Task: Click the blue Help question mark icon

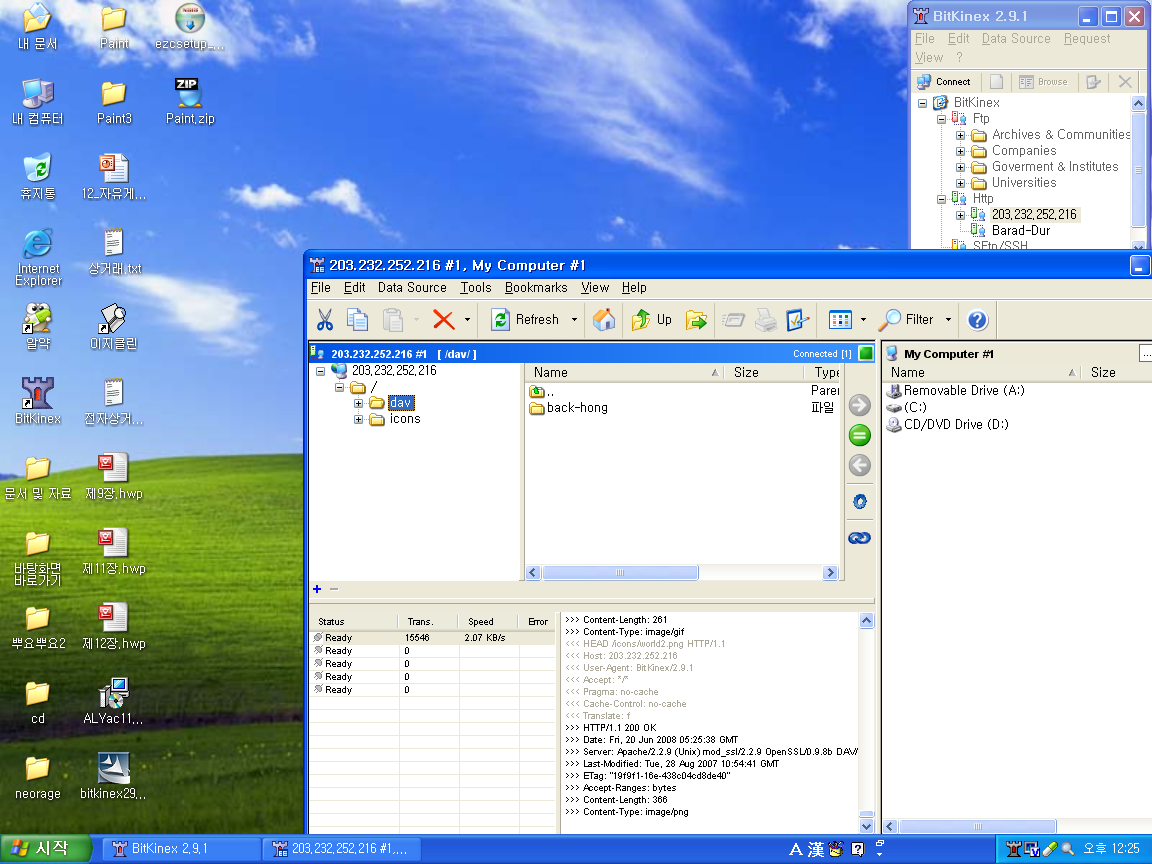Action: click(978, 320)
